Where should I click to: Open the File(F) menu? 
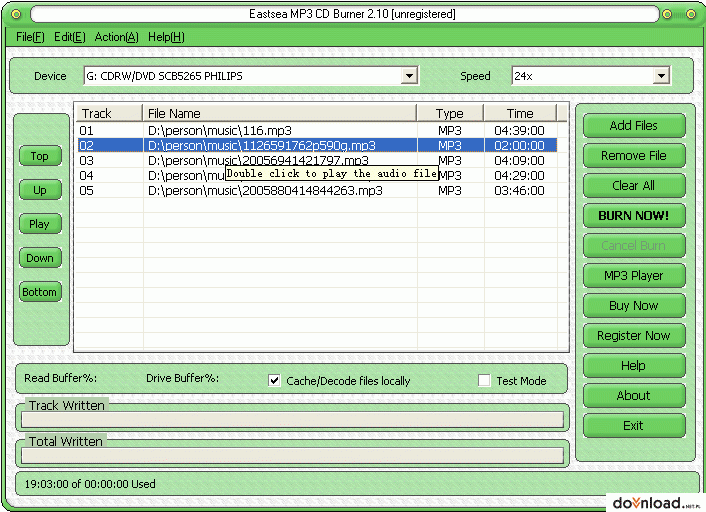(30, 37)
